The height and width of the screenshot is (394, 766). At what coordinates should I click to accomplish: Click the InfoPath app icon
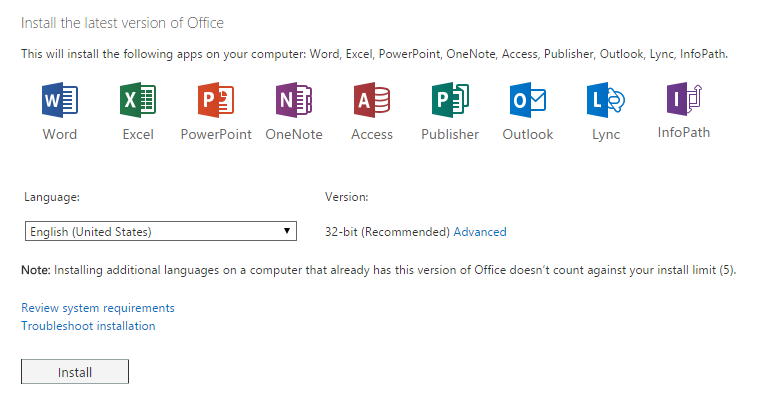click(684, 99)
